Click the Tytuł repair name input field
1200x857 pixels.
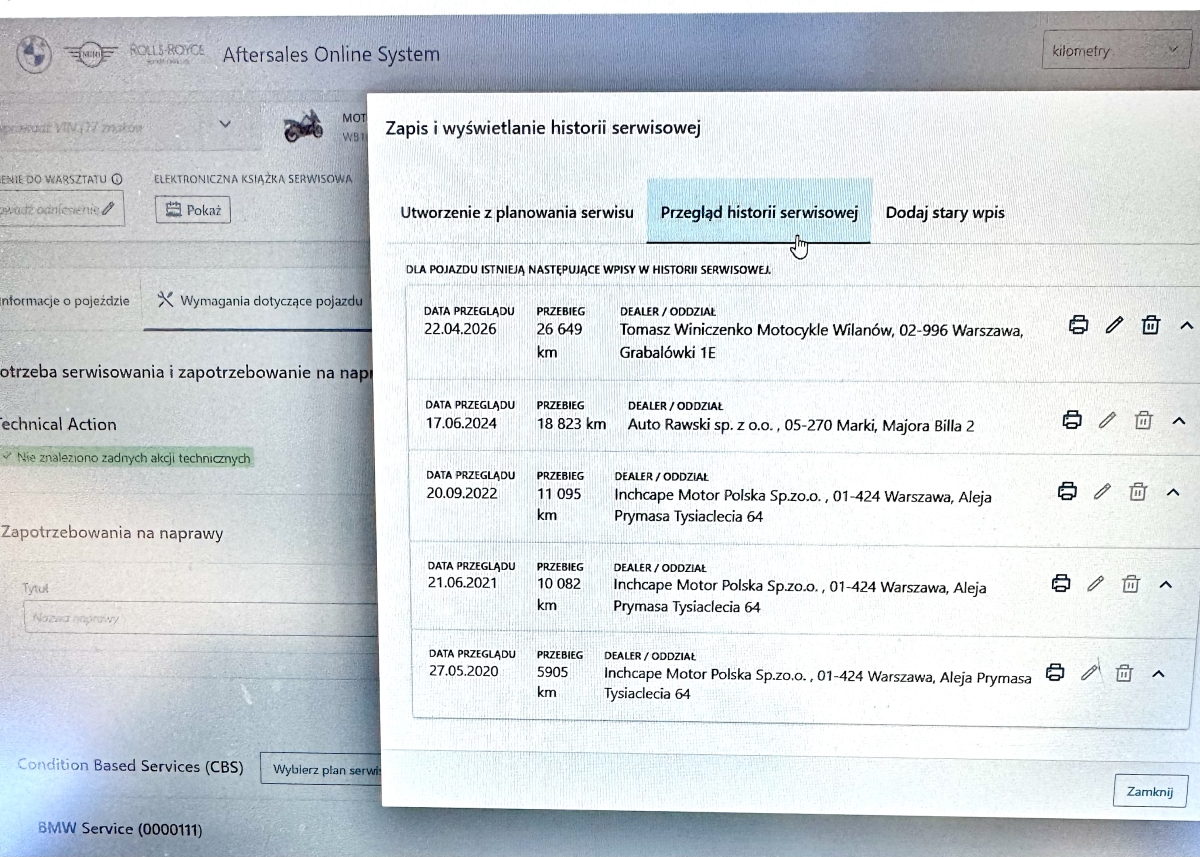coord(200,618)
